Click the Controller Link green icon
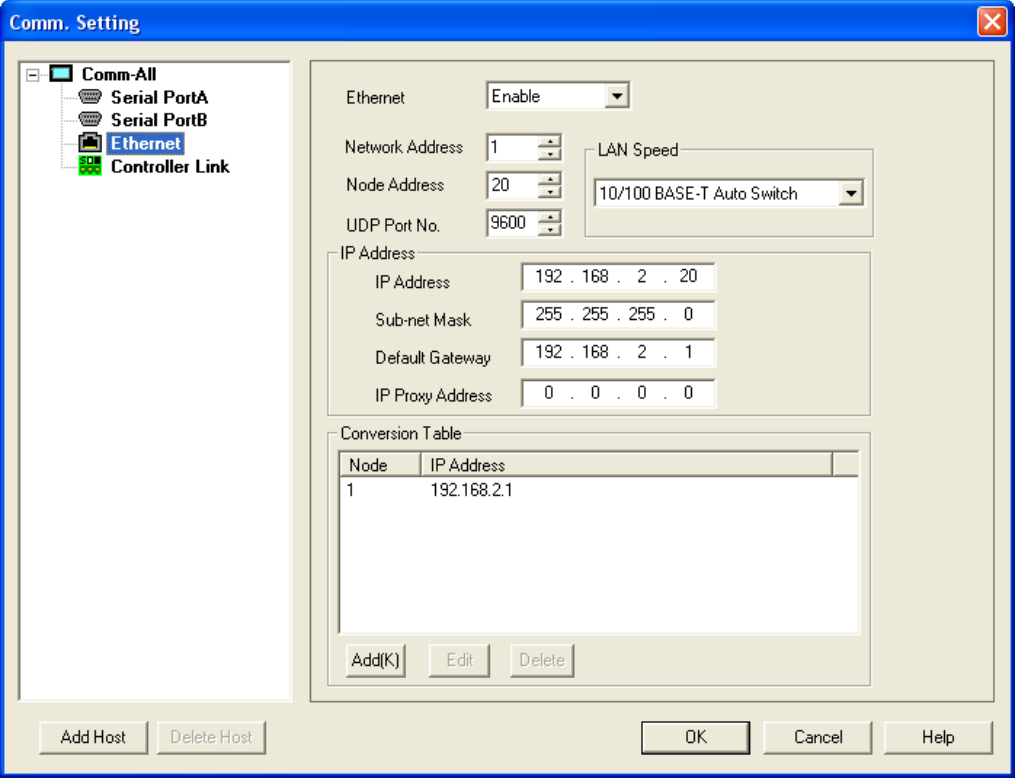This screenshot has width=1015, height=778. (x=91, y=166)
